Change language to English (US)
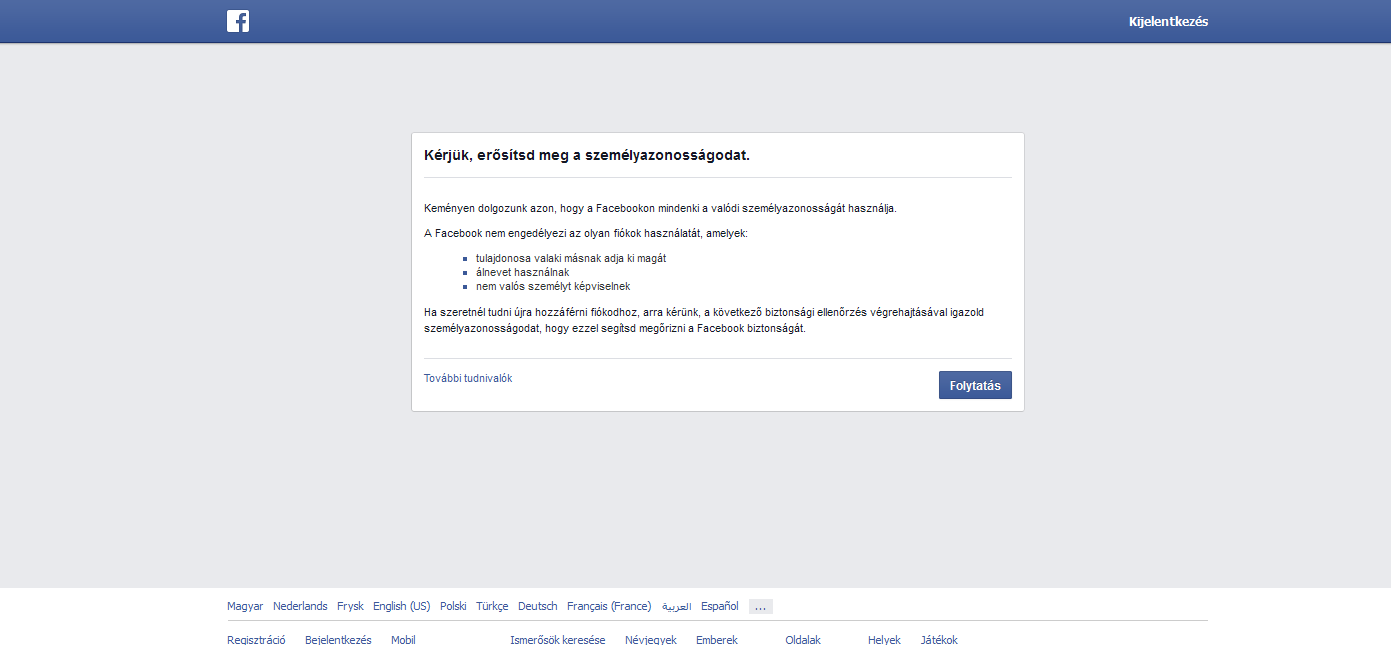 coord(401,606)
